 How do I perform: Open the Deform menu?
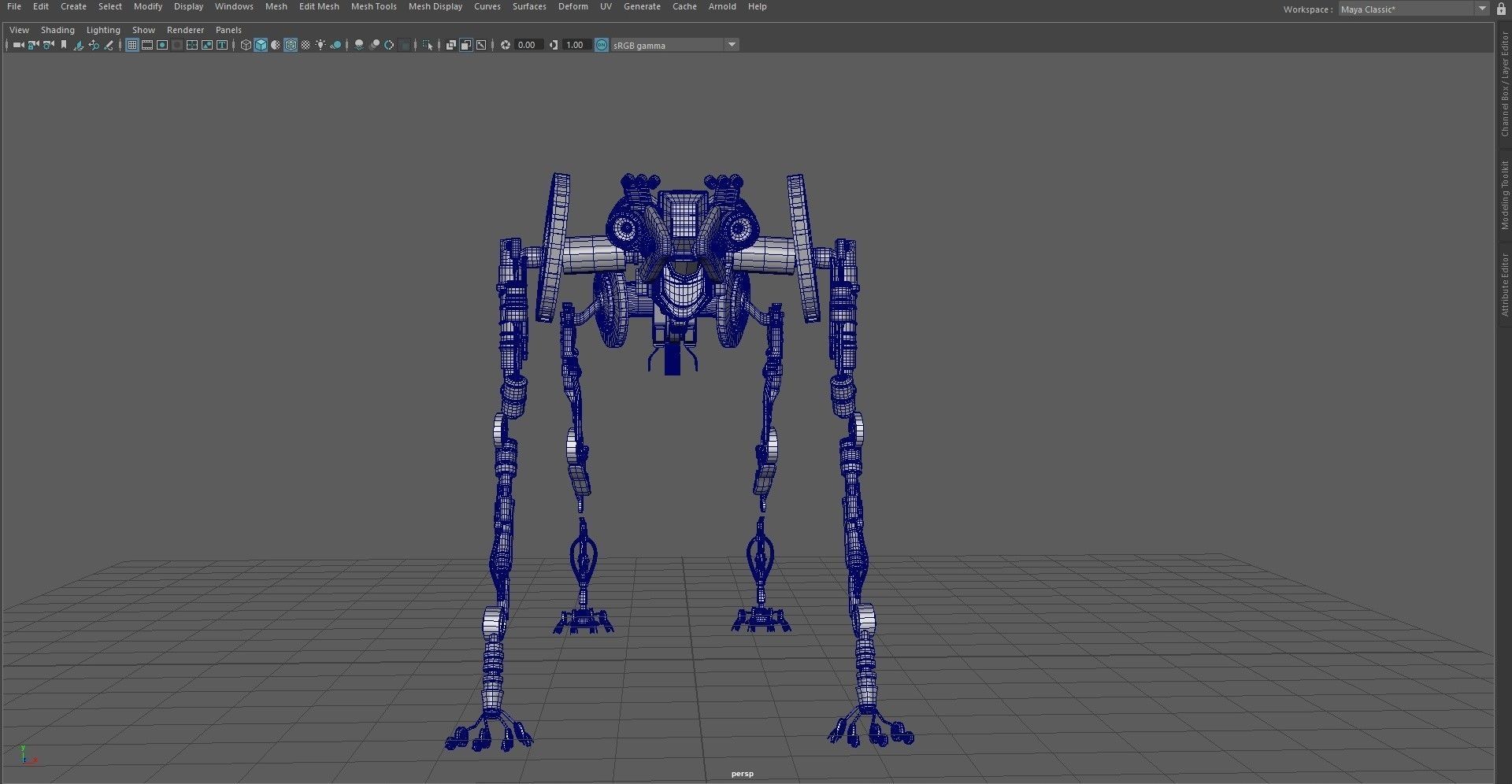pyautogui.click(x=573, y=6)
